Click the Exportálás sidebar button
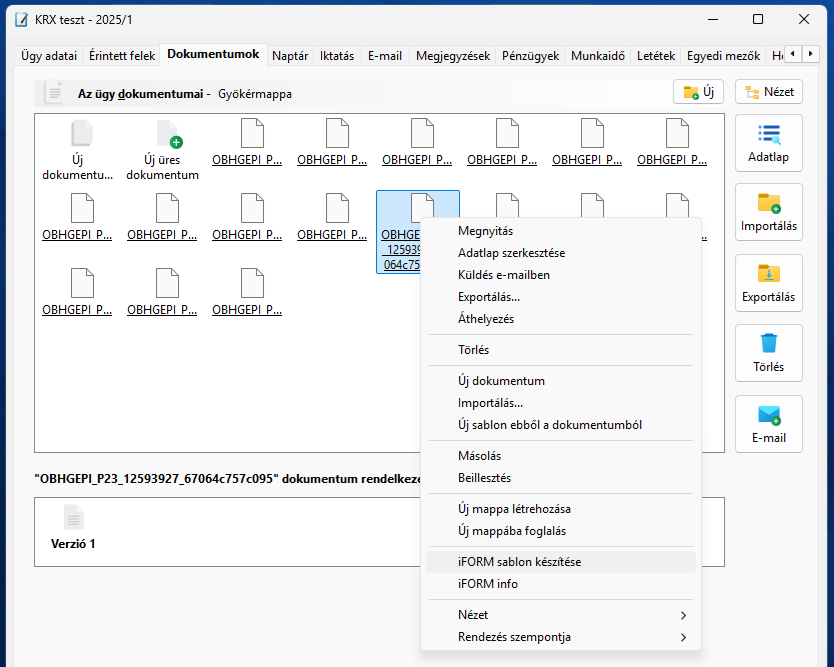 coord(769,283)
